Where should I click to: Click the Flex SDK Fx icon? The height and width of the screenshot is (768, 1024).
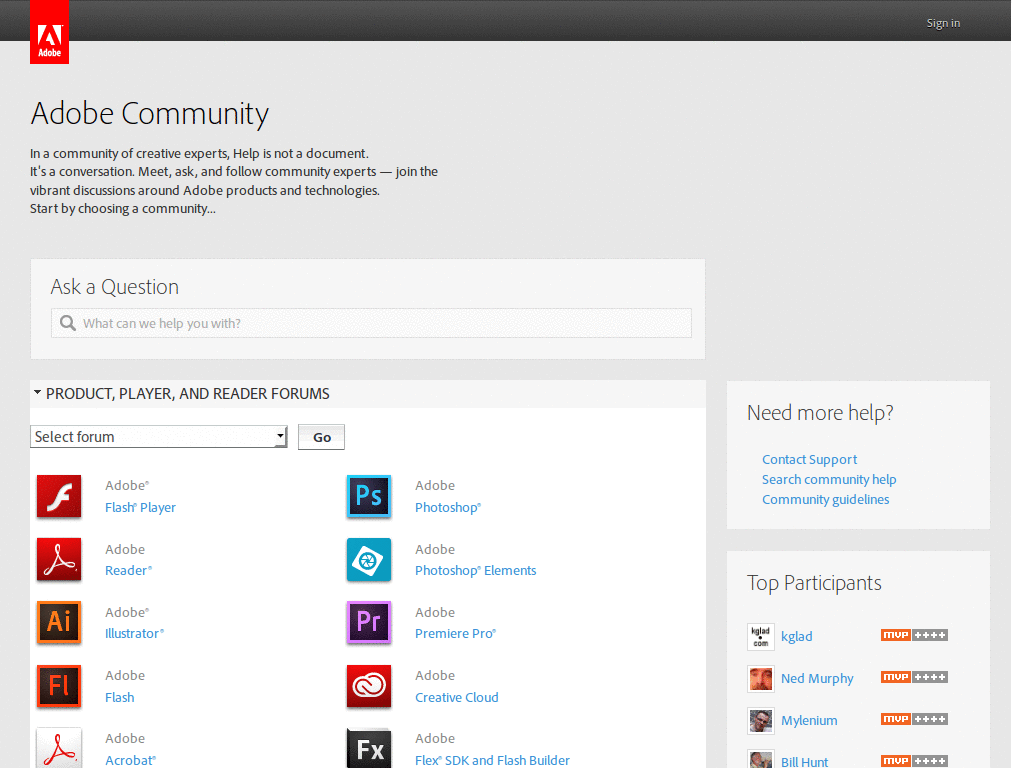[369, 749]
